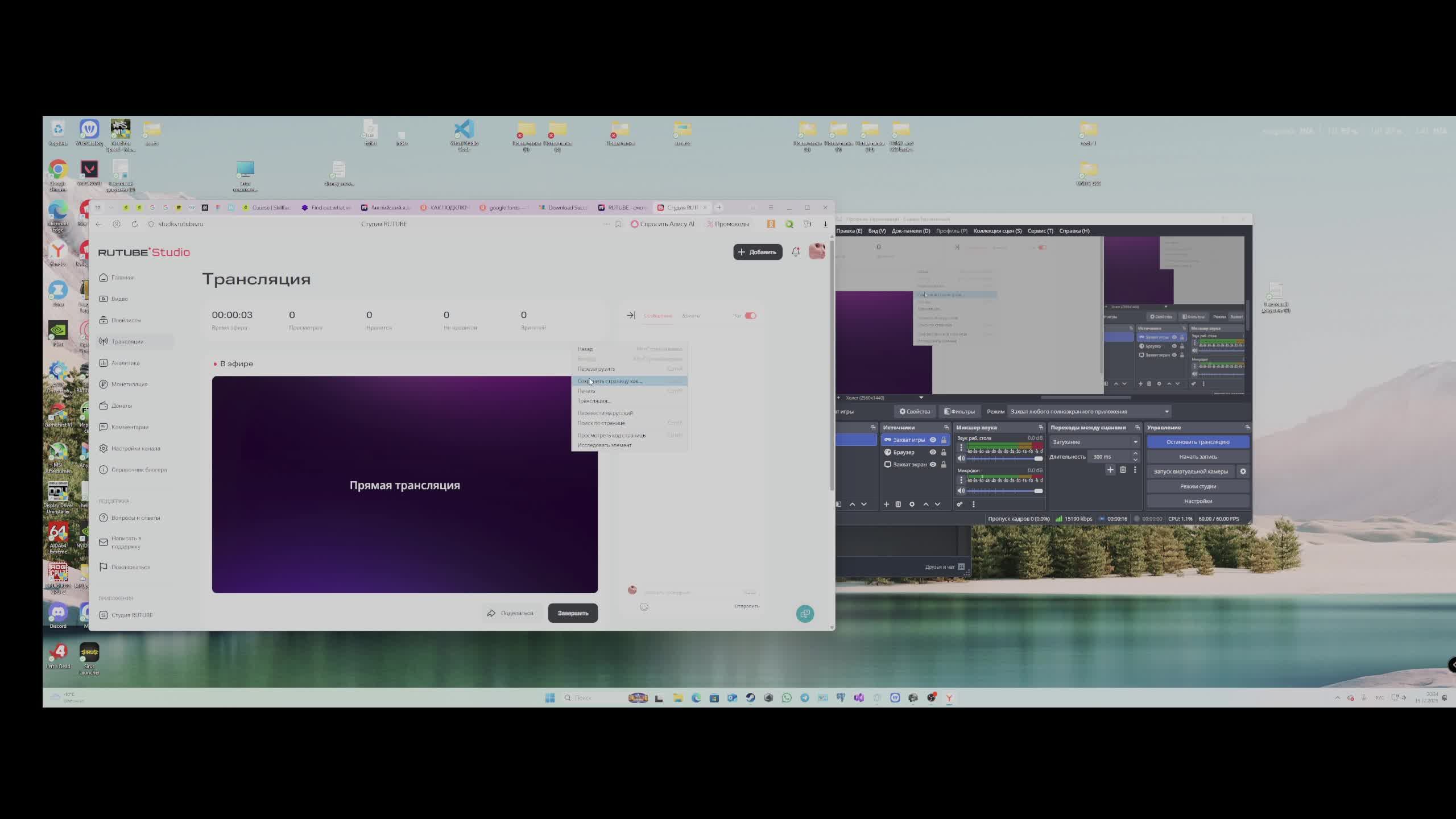Click the notification bell in RUTUBE Studio
Image resolution: width=1456 pixels, height=819 pixels.
(x=796, y=252)
